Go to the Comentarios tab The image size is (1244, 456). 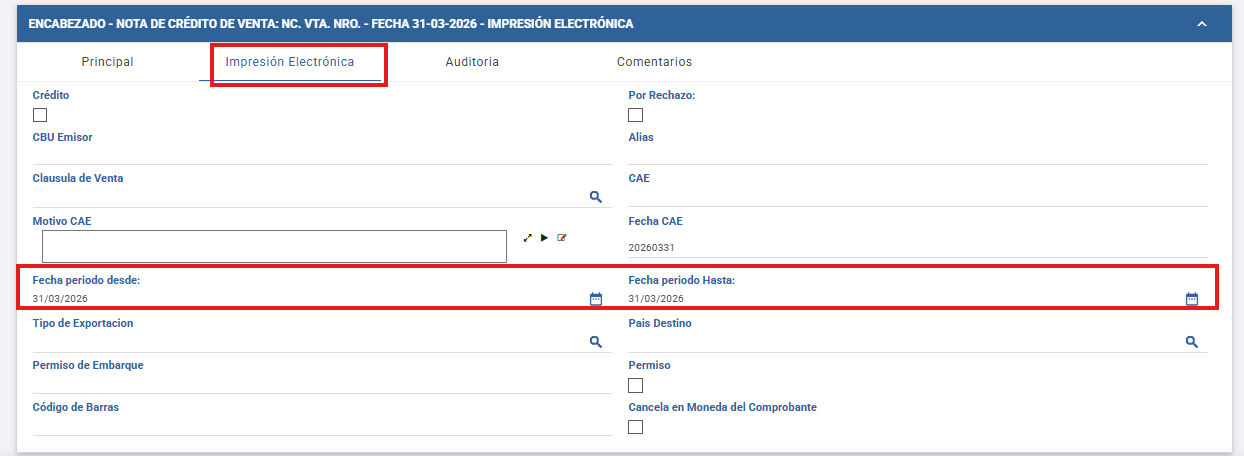654,62
